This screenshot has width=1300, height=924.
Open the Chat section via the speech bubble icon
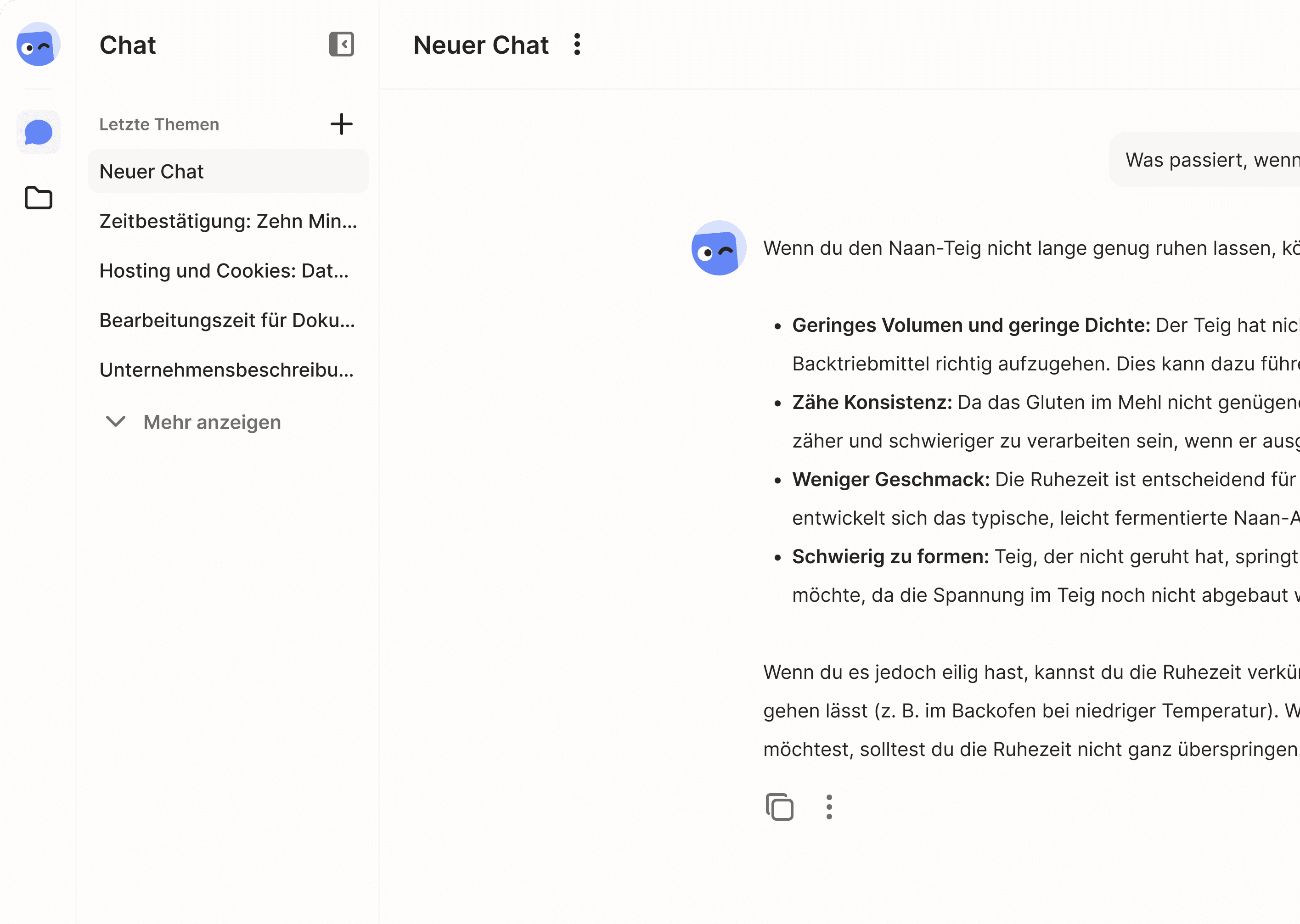pos(38,132)
